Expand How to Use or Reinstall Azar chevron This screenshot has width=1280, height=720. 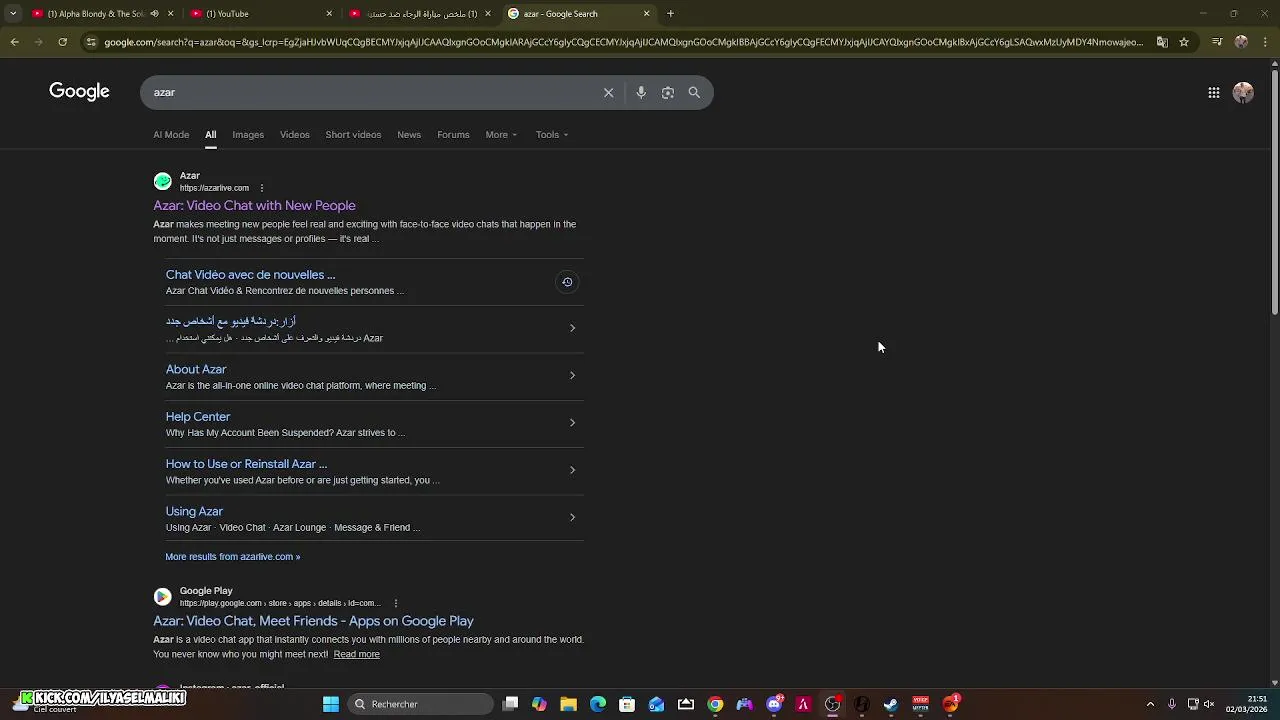[572, 470]
